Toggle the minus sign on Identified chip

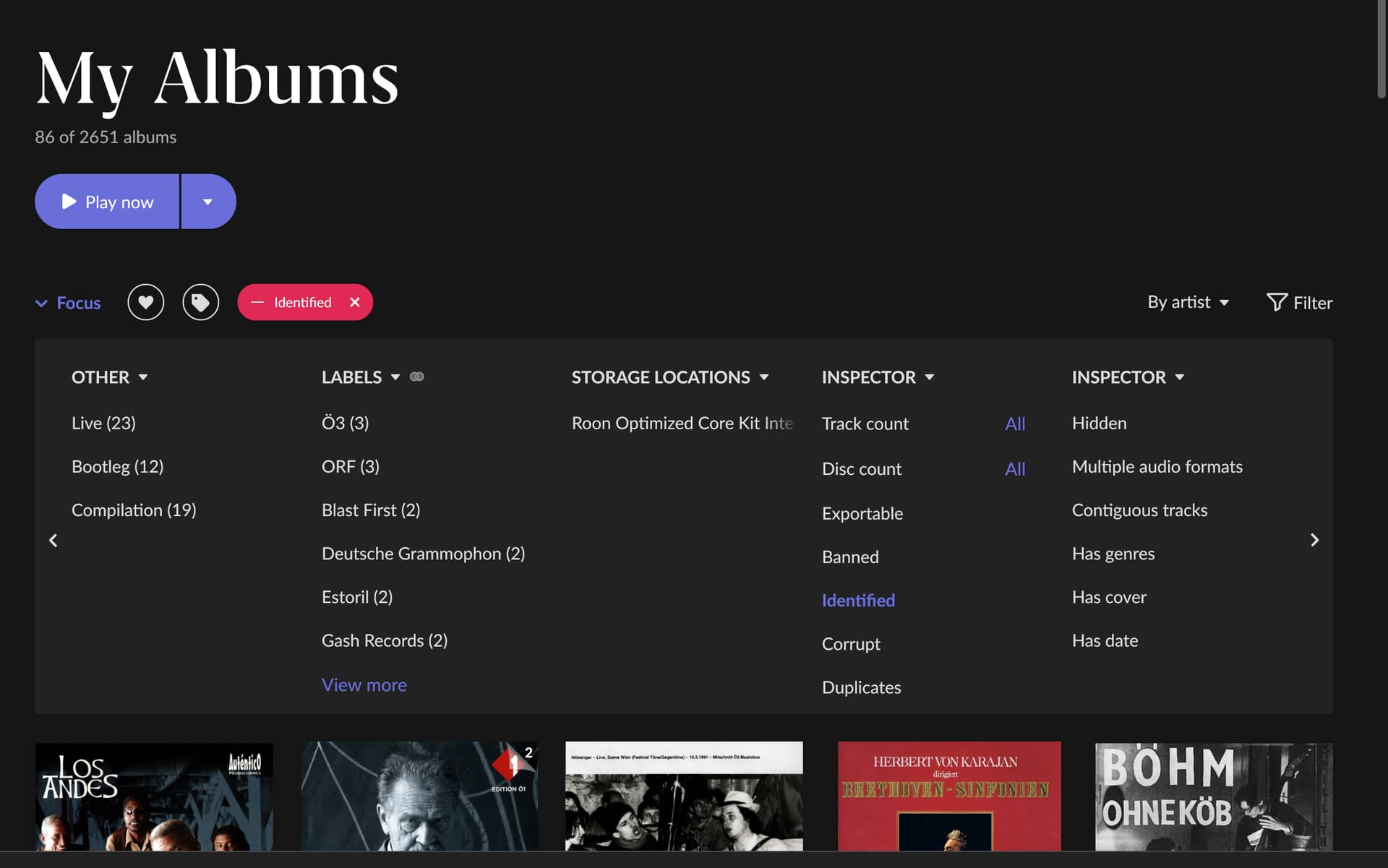(257, 302)
